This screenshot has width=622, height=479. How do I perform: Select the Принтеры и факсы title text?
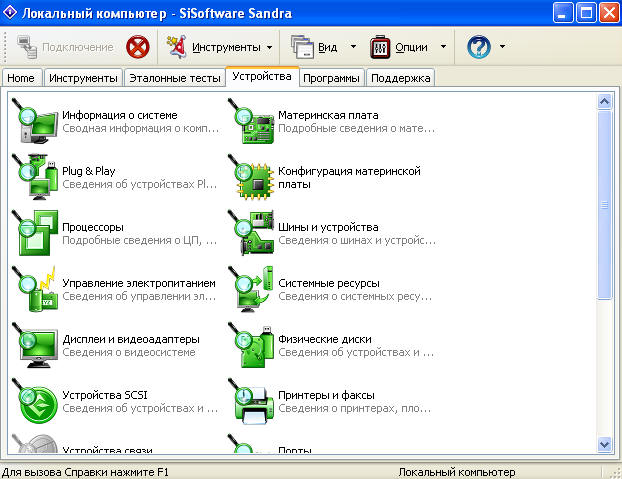click(326, 395)
